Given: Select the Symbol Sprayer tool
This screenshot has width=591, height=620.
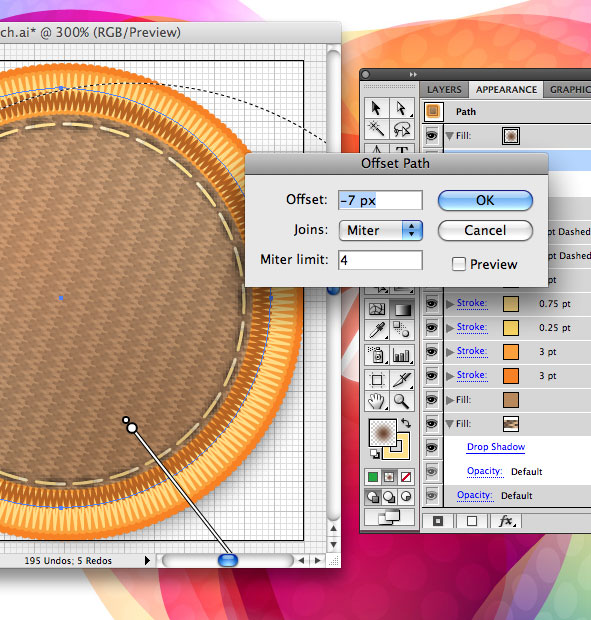Looking at the screenshot, I should [x=376, y=355].
